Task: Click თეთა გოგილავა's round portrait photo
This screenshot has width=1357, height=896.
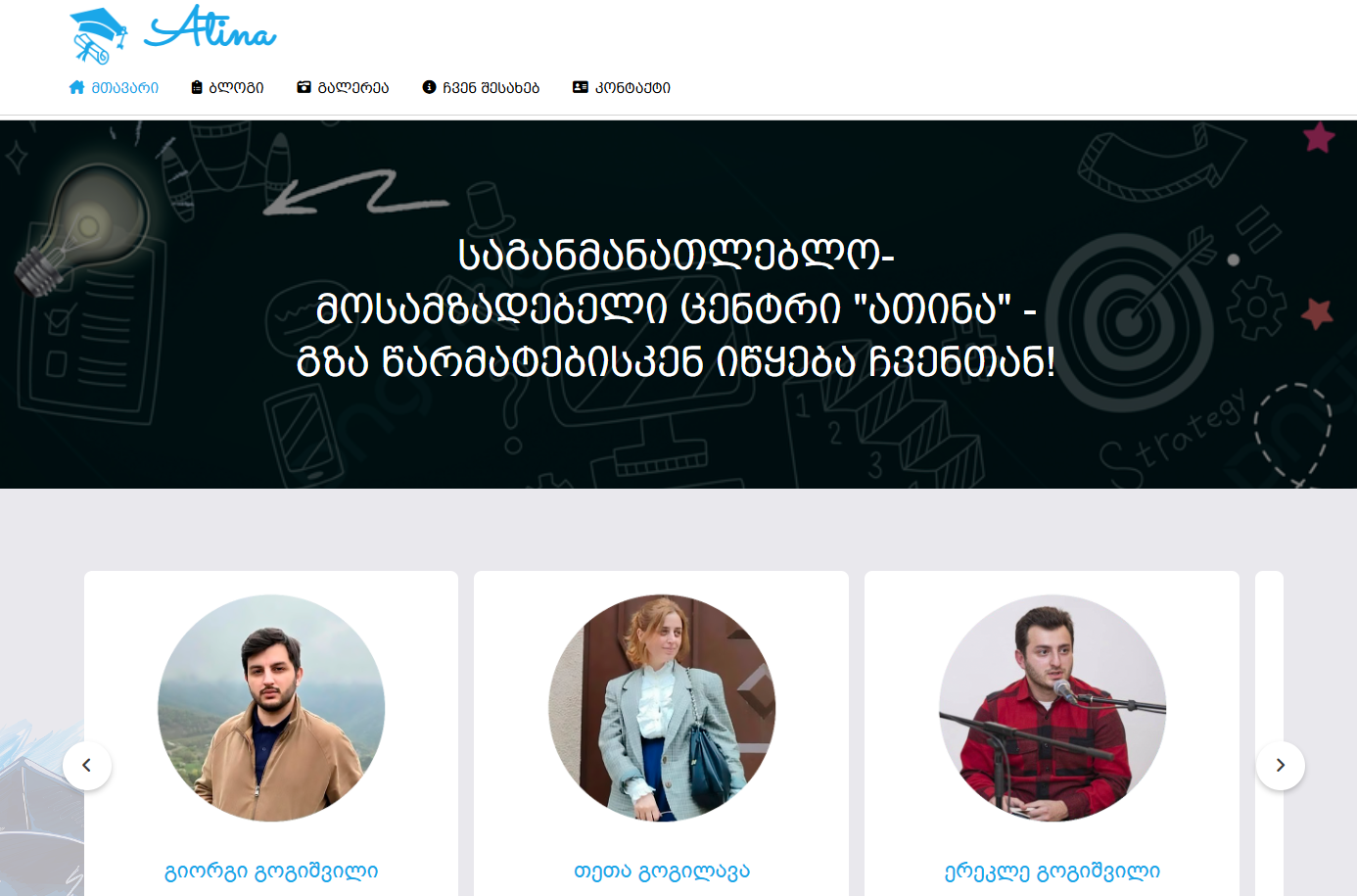Action: 662,708
